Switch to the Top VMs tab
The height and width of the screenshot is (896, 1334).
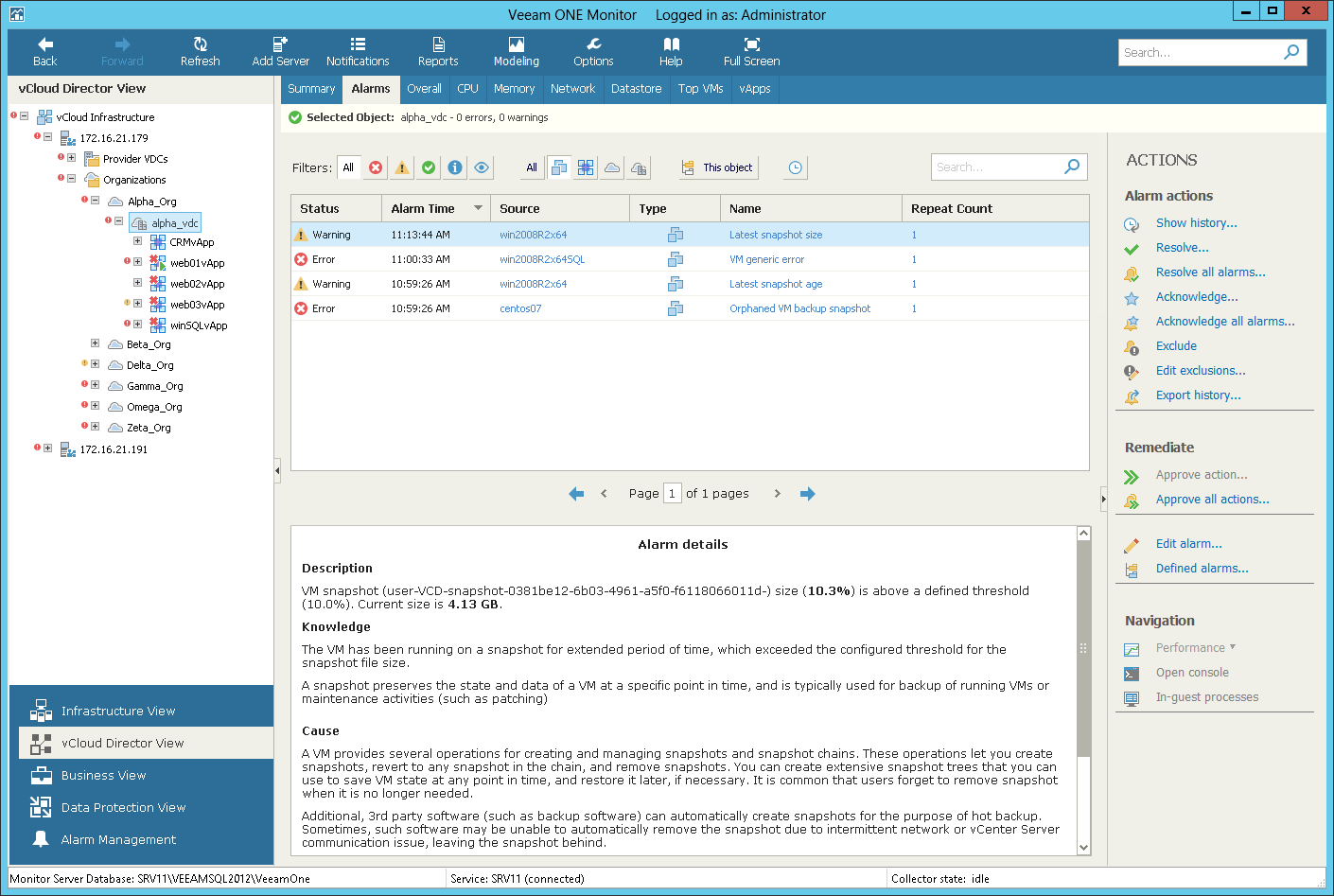(x=700, y=89)
